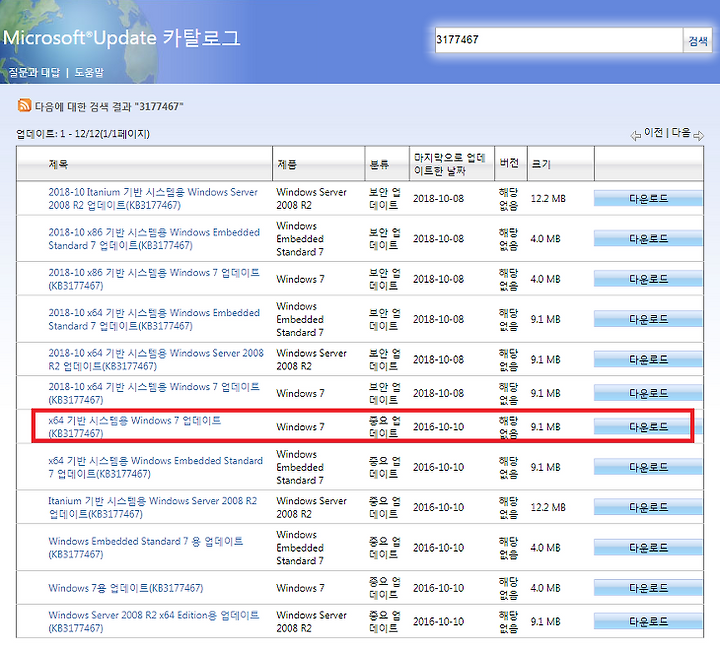This screenshot has height=649, width=720.
Task: Download 2018-10 x86 Embedded Standard 7 update
Action: point(648,239)
